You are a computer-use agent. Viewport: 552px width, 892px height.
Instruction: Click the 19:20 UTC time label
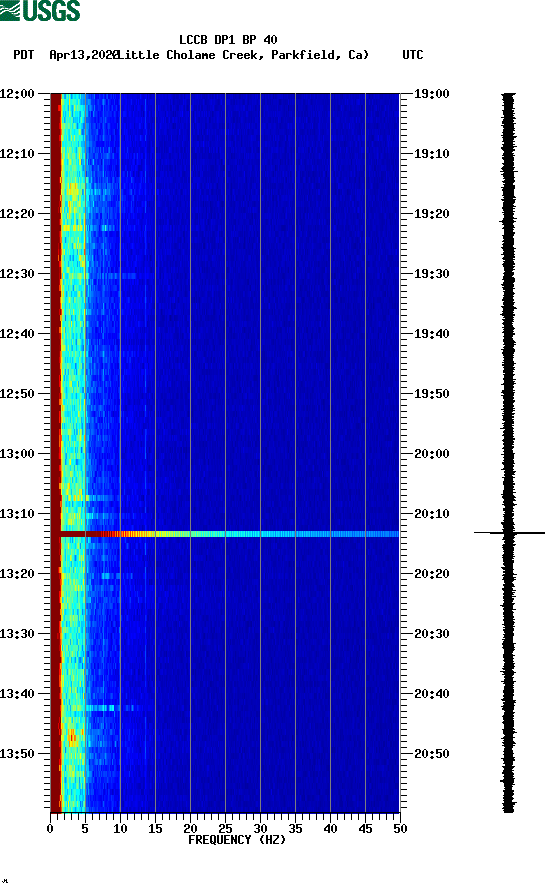coord(431,214)
